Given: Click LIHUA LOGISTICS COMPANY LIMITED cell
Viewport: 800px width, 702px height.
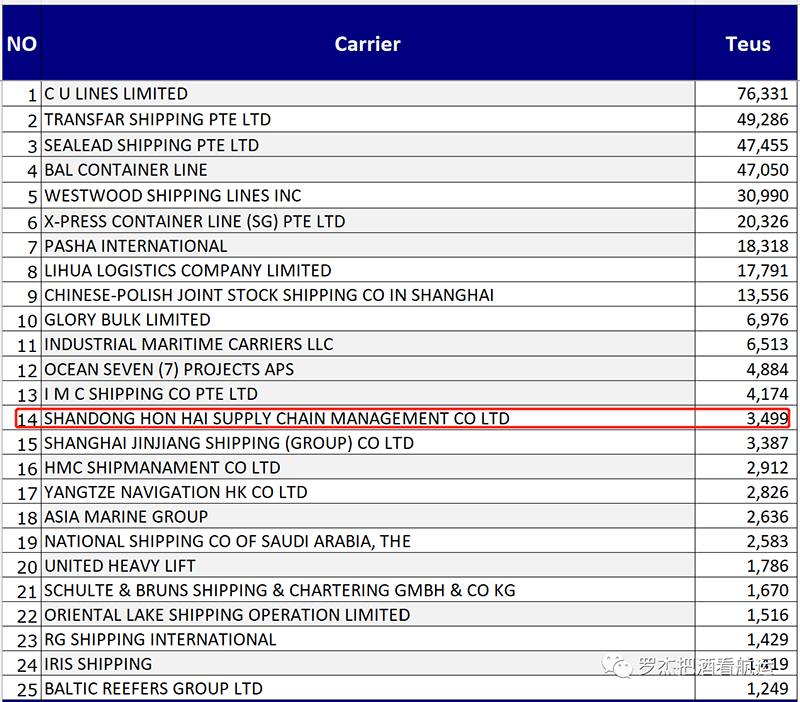Looking at the screenshot, I should [x=368, y=270].
